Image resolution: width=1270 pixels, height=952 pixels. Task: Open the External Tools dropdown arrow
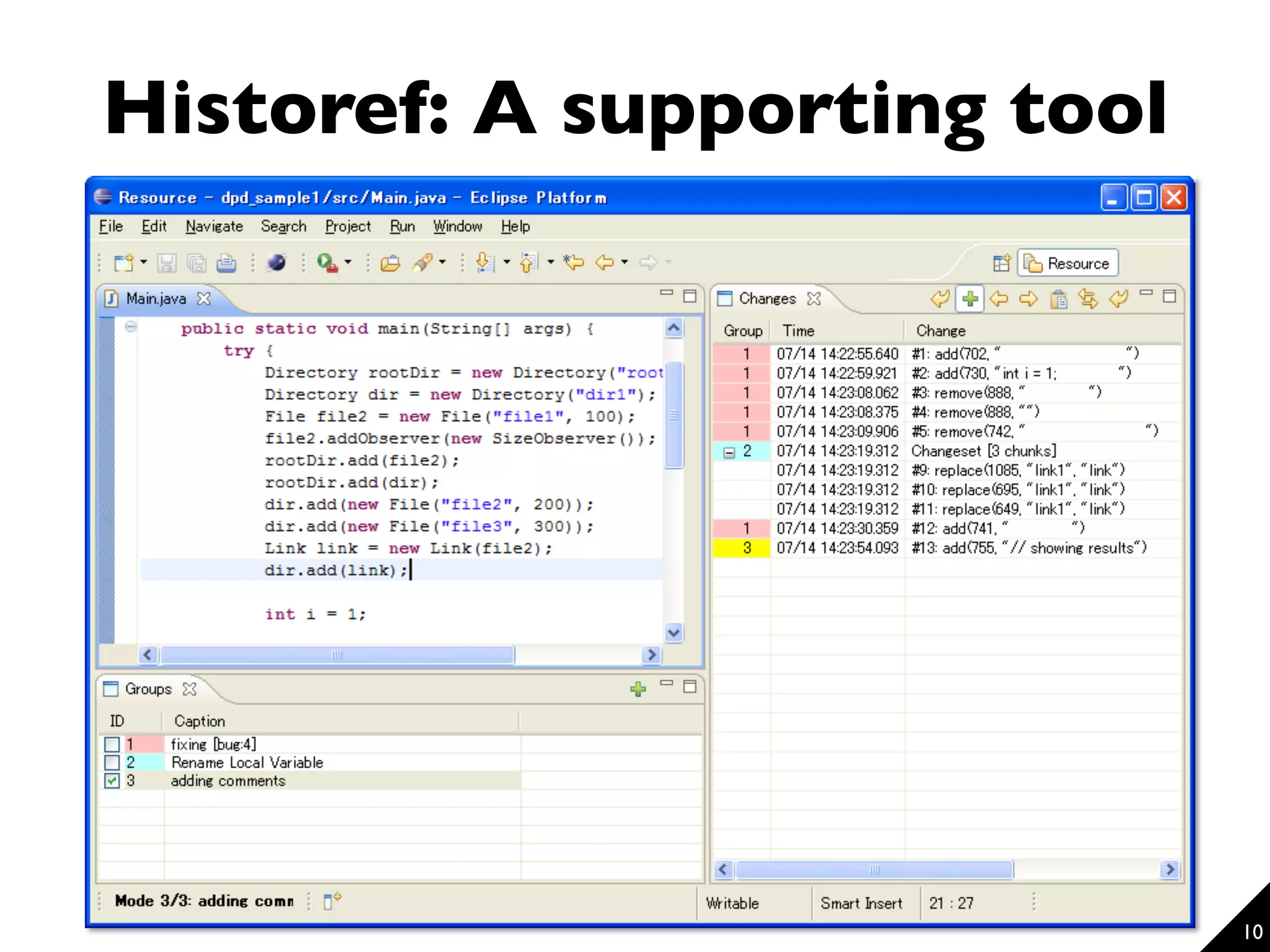tap(348, 262)
